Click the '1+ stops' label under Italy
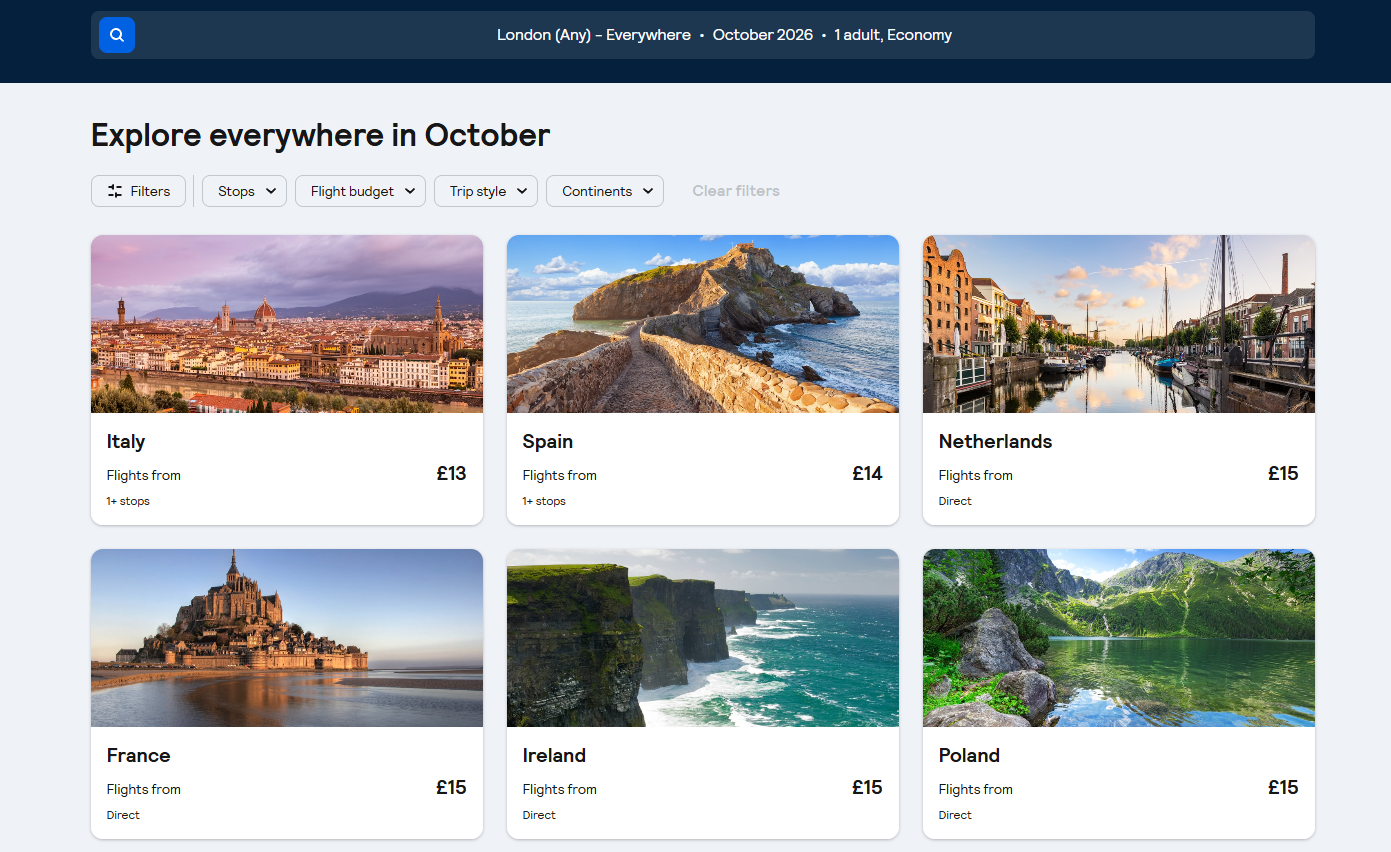The width and height of the screenshot is (1391, 852). coord(128,501)
